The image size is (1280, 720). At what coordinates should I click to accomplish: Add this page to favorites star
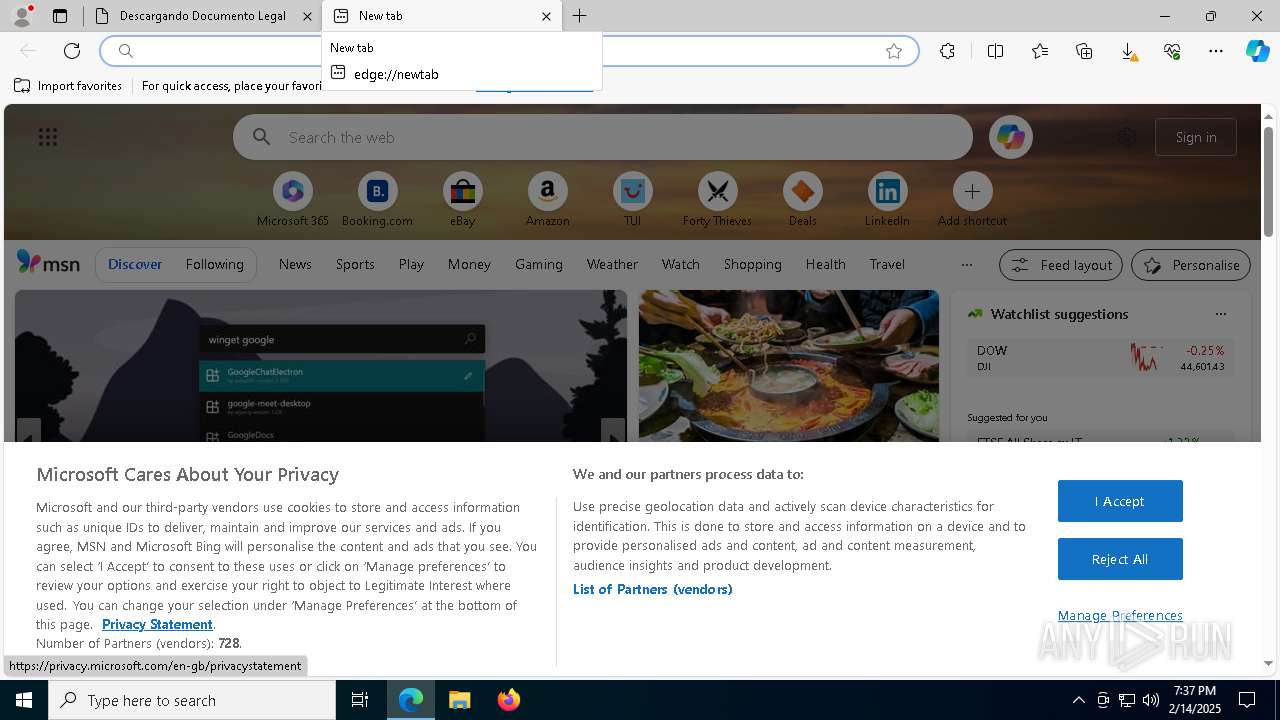894,51
